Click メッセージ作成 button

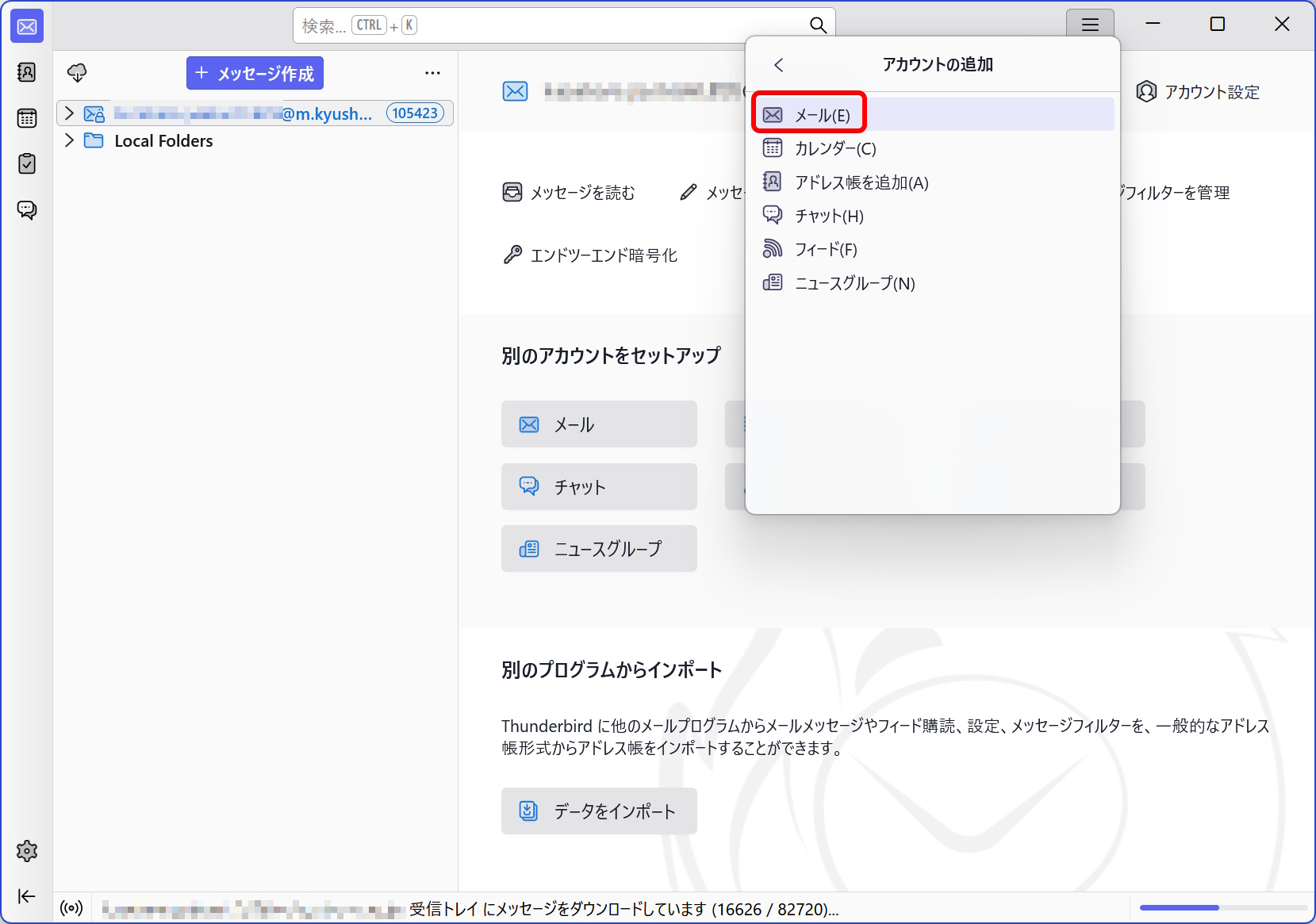[255, 73]
